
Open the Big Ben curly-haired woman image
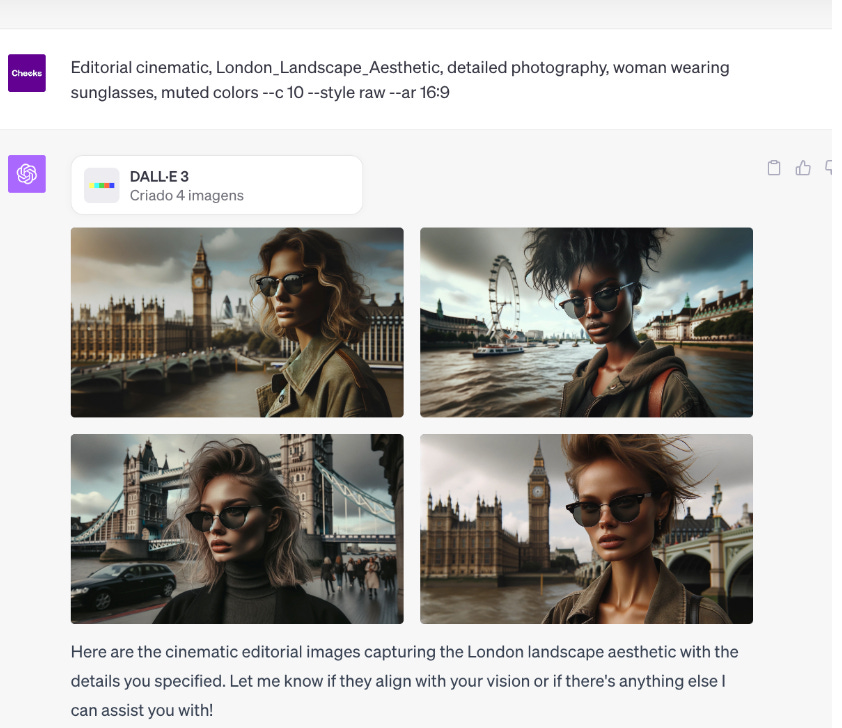tap(237, 322)
